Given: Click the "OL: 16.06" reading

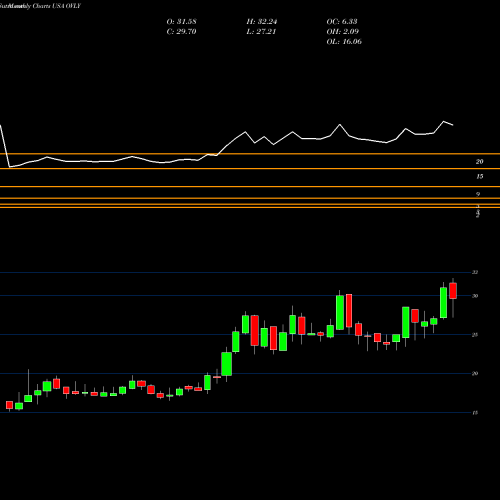Looking at the screenshot, I should (344, 42).
